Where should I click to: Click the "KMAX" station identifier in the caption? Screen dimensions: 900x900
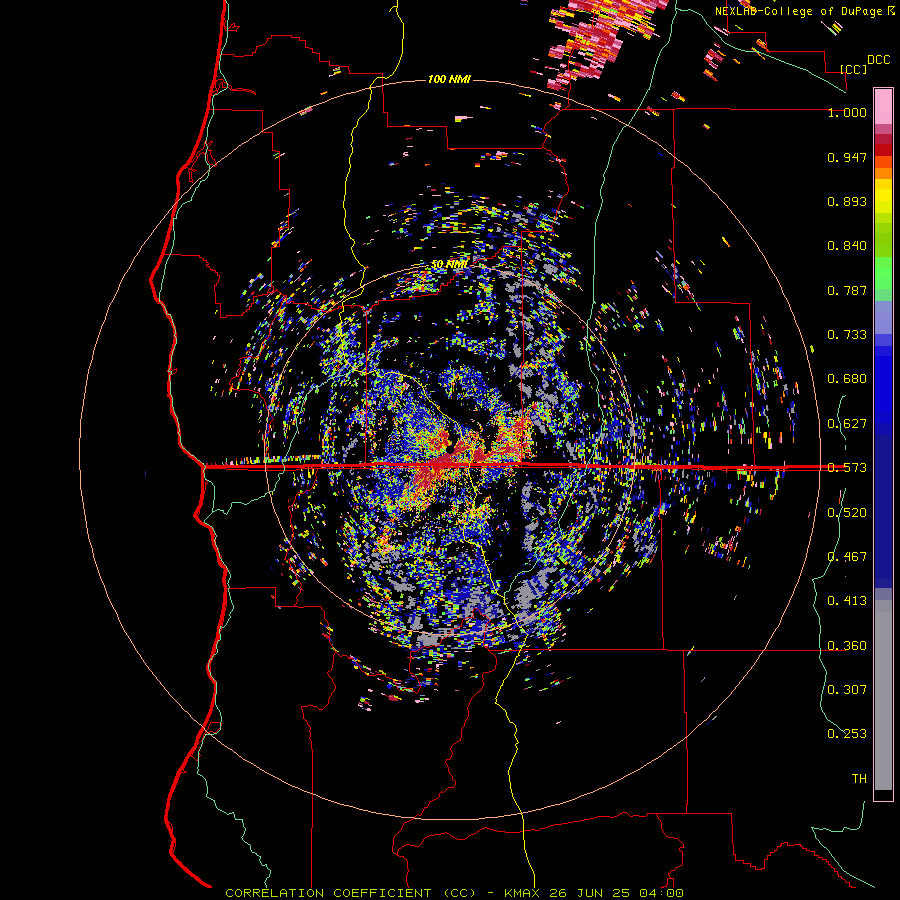coord(522,893)
